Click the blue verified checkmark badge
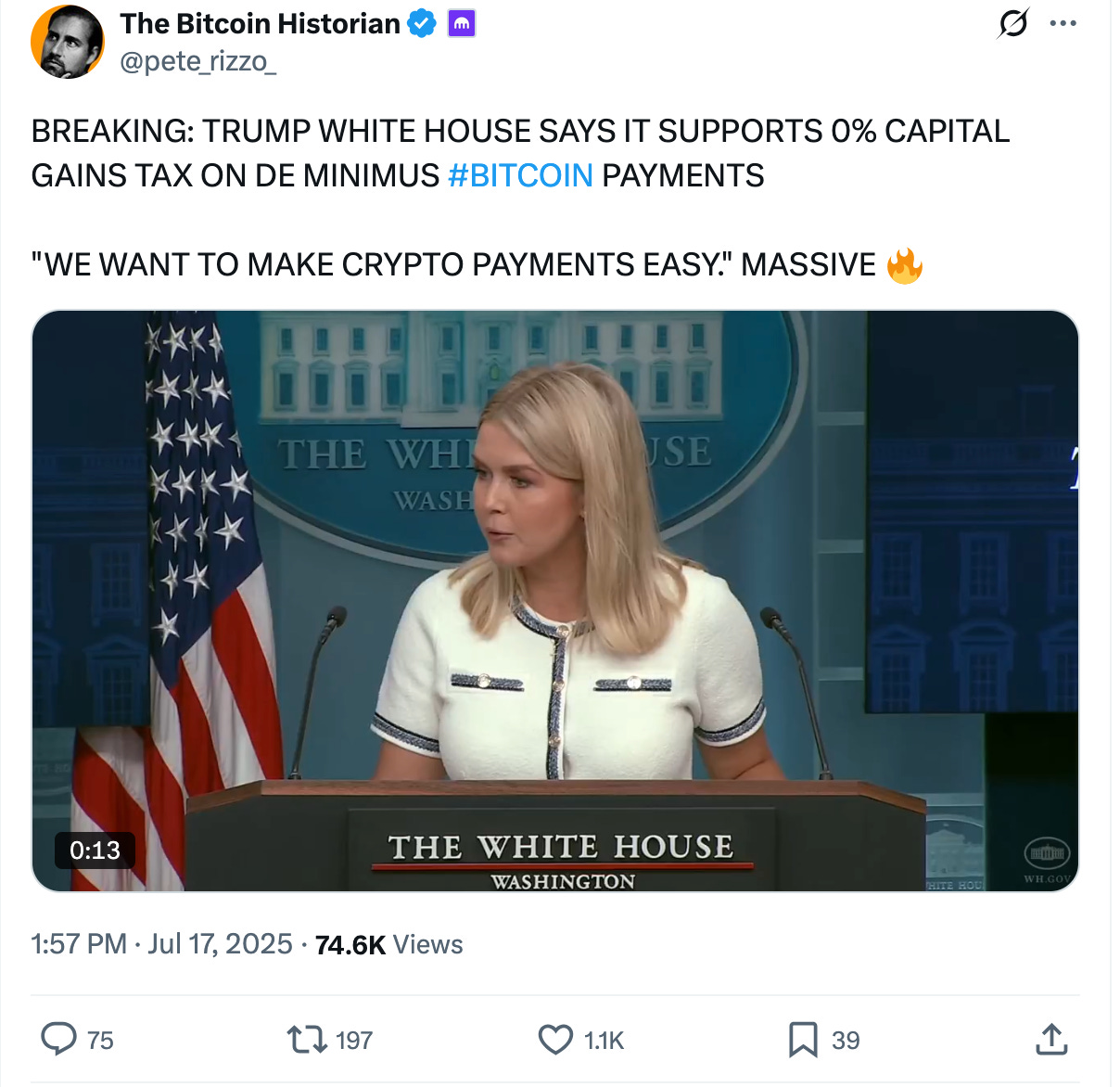1120x1087 pixels. click(422, 24)
